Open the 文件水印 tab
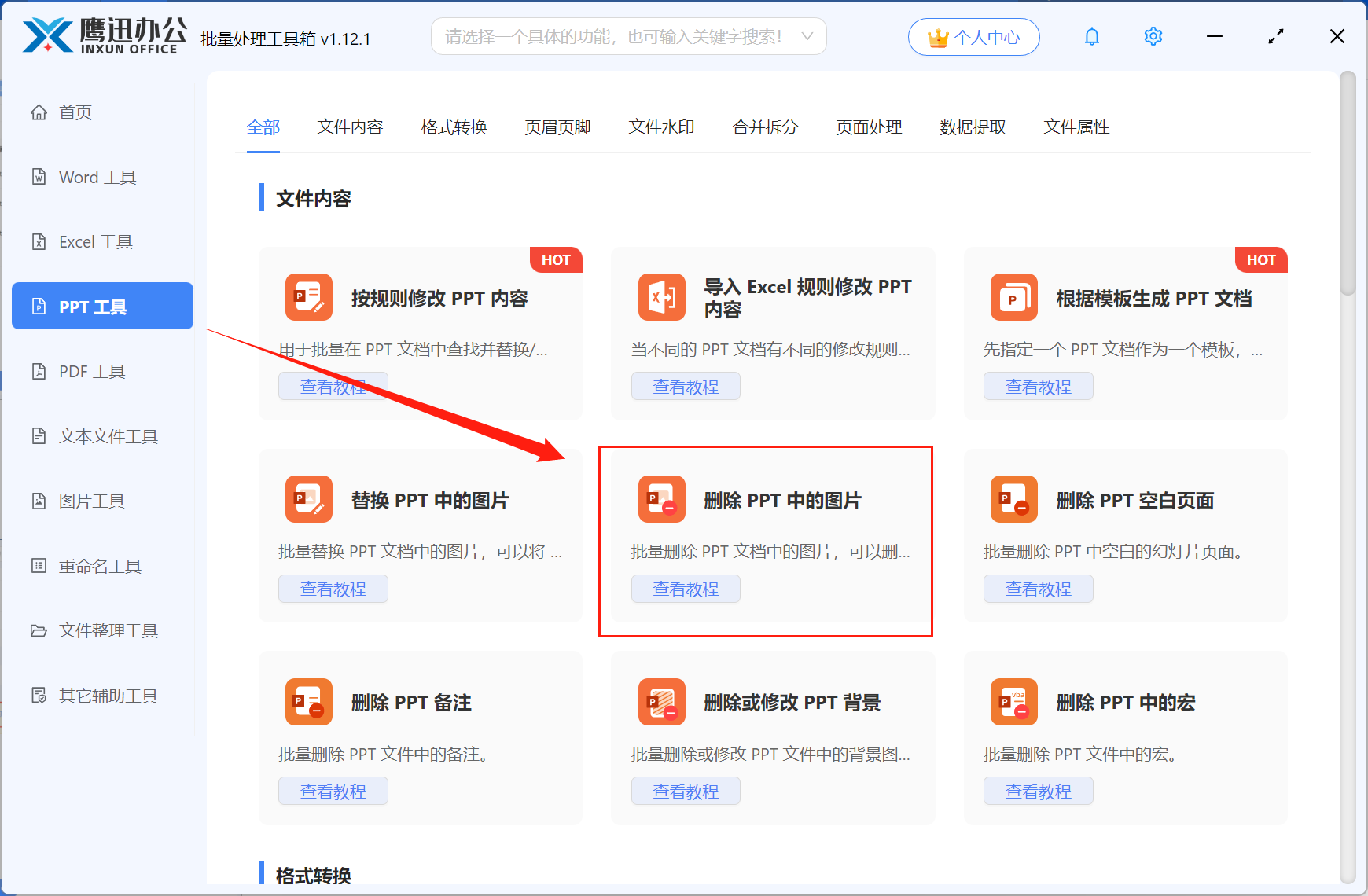Screen dimensions: 1368x896 tap(660, 127)
